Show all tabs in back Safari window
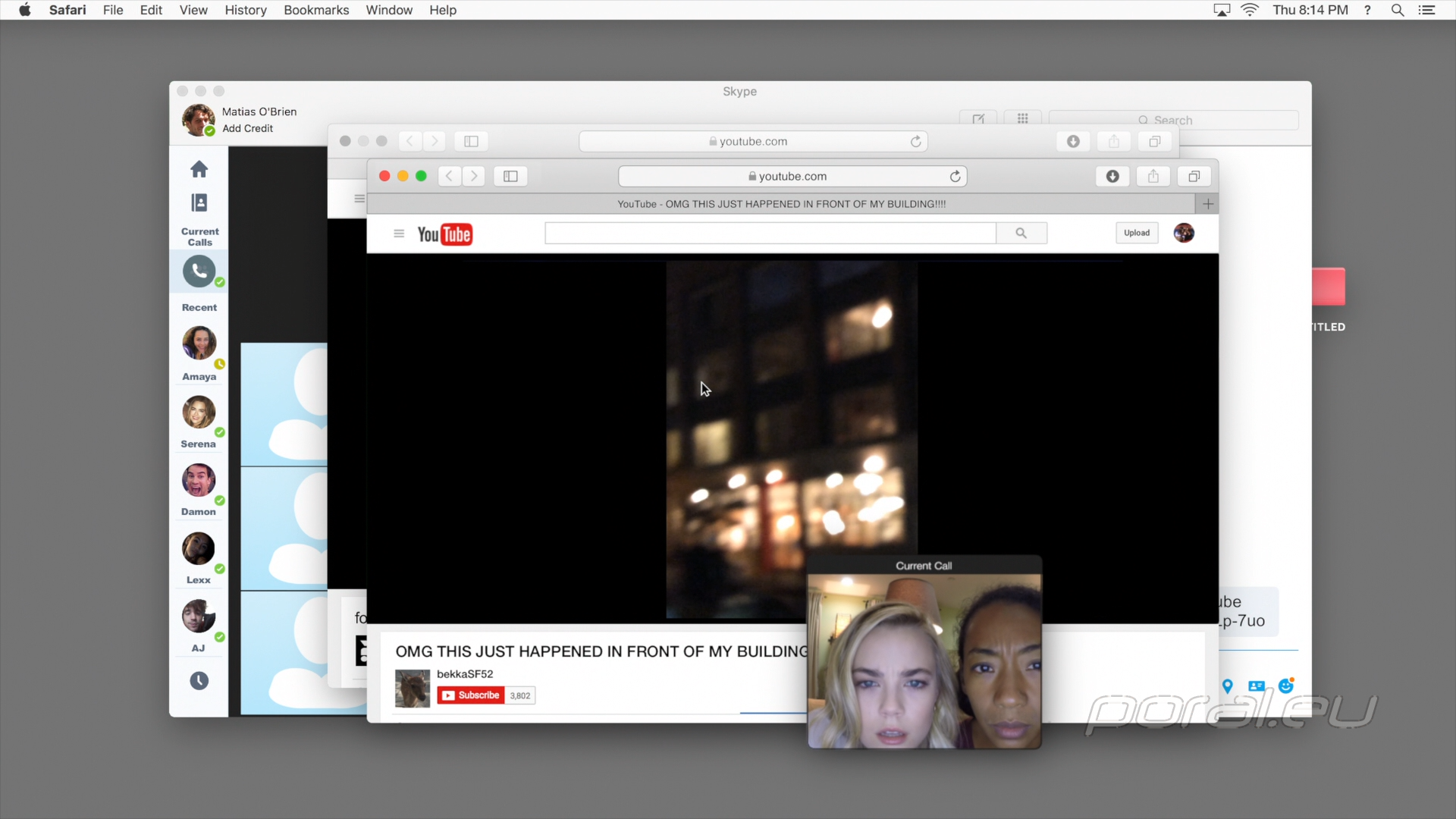 point(1154,141)
